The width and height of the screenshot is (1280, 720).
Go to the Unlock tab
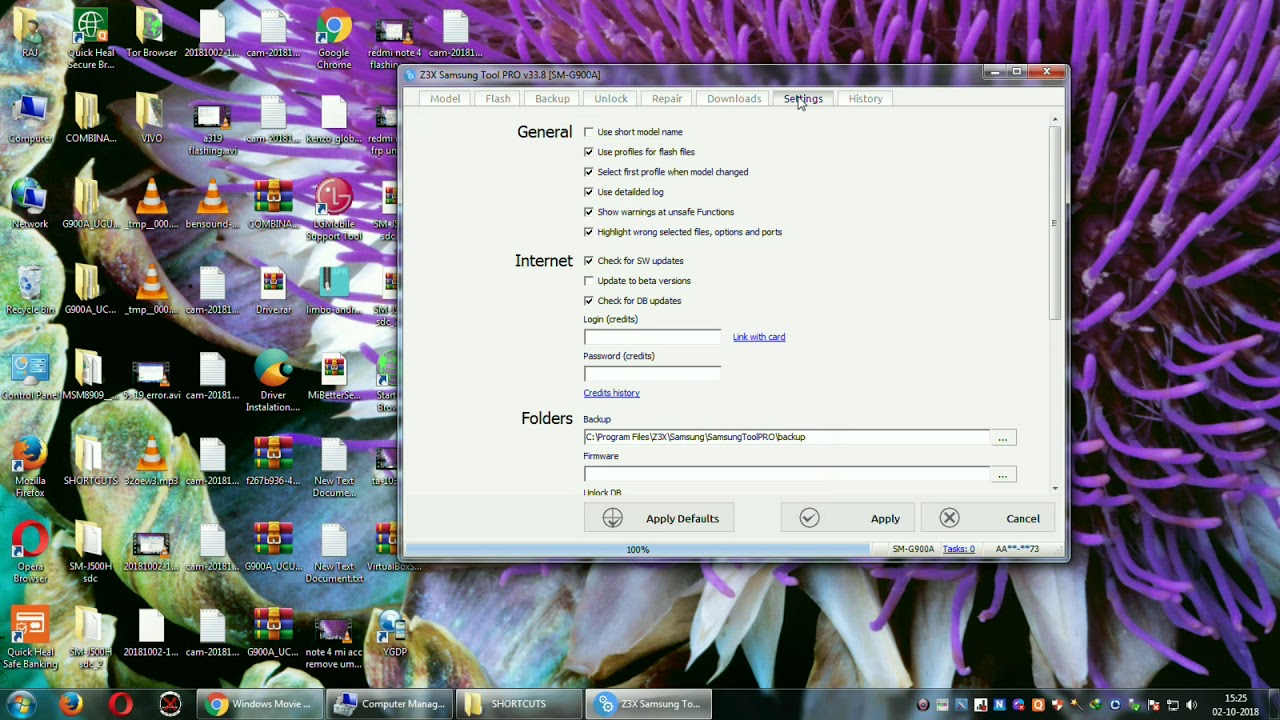[611, 98]
